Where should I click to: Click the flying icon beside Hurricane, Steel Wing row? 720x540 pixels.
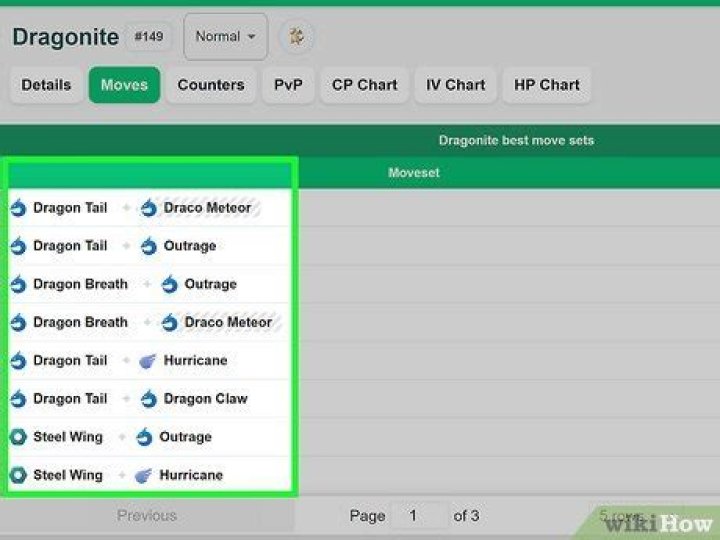(x=143, y=476)
